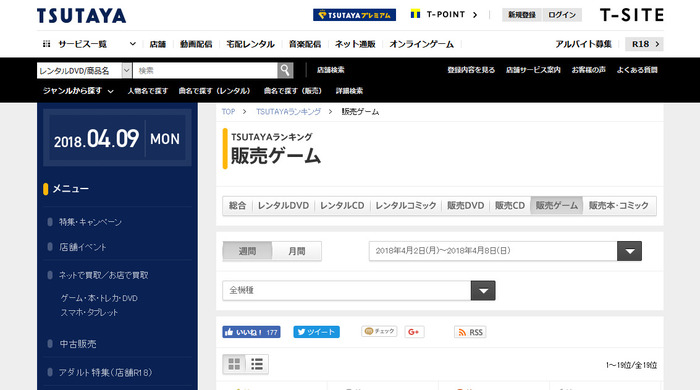Click the TSUTAYAランキング breadcrumb
Screen dimensions: 700x390
point(288,112)
